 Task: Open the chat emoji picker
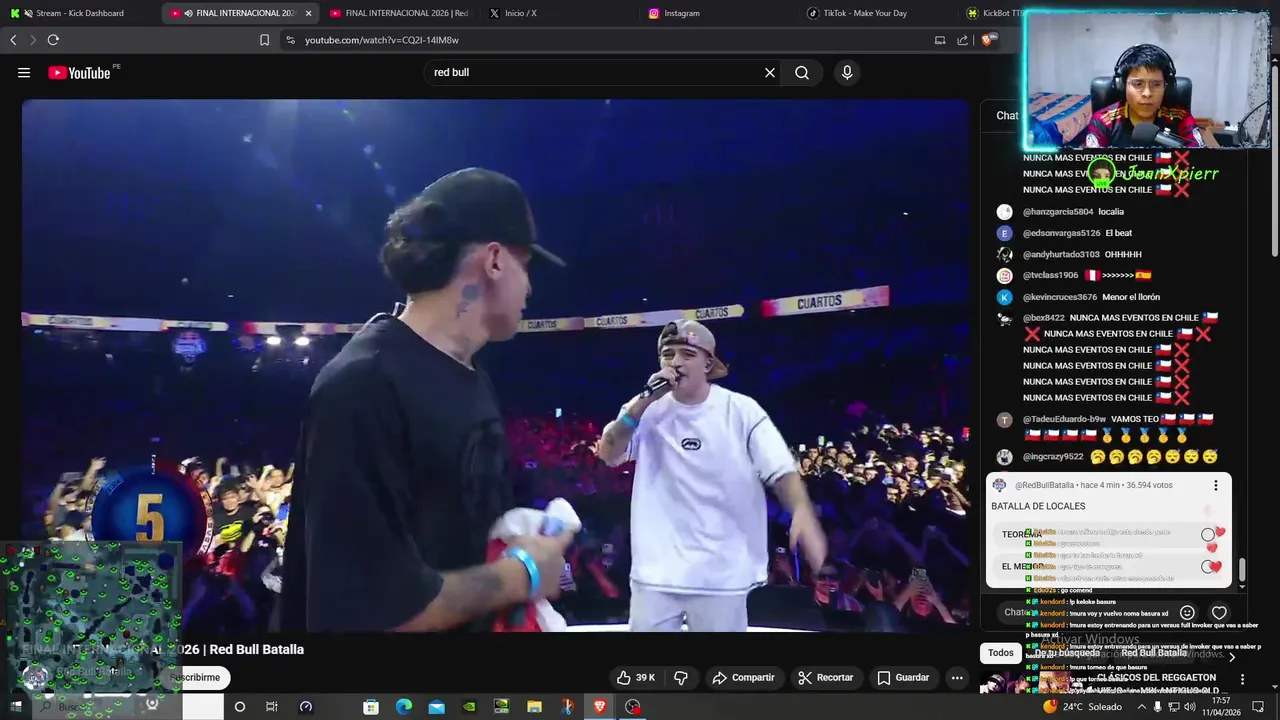(1187, 612)
